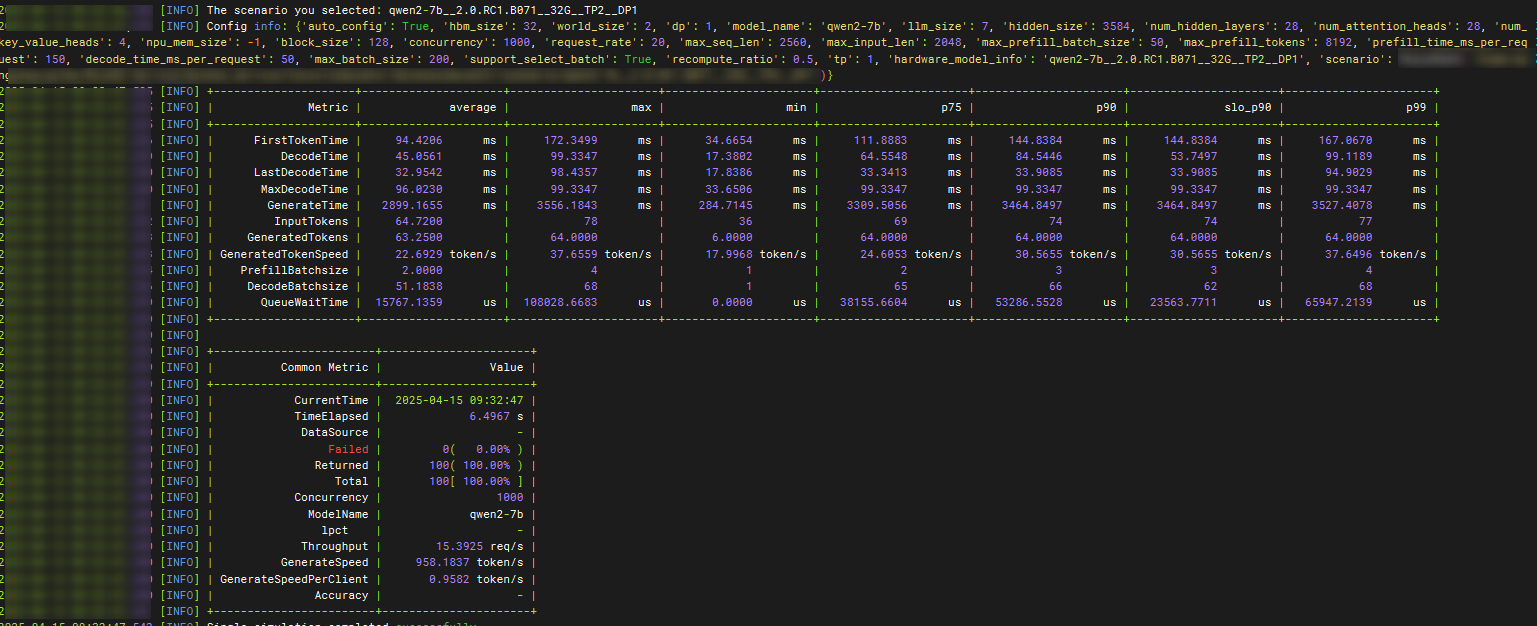Select the p75 value 111.8883
The width and height of the screenshot is (1537, 626).
[x=880, y=140]
